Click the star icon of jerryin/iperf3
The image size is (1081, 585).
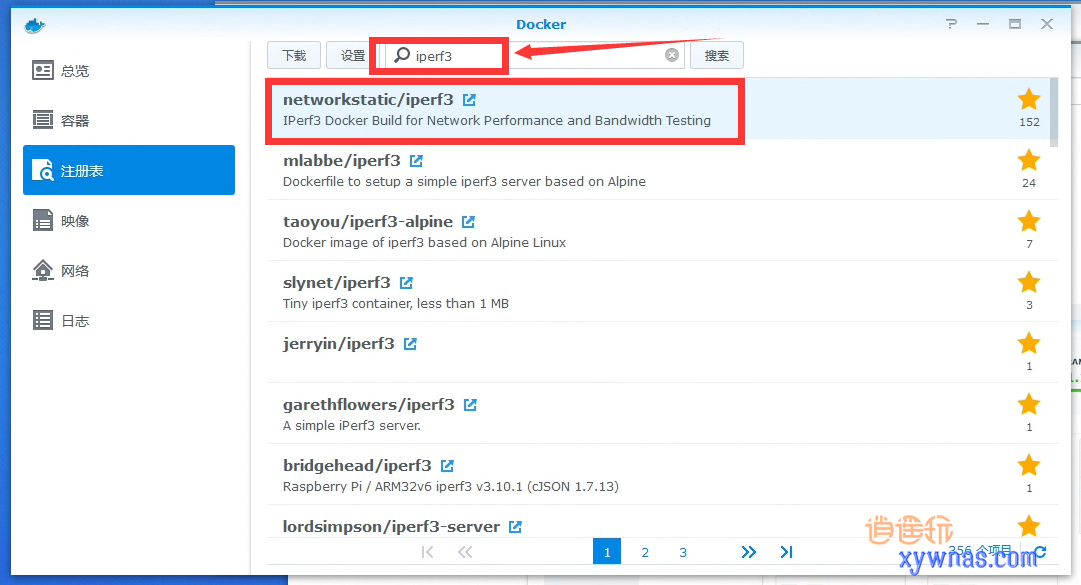[x=1029, y=343]
